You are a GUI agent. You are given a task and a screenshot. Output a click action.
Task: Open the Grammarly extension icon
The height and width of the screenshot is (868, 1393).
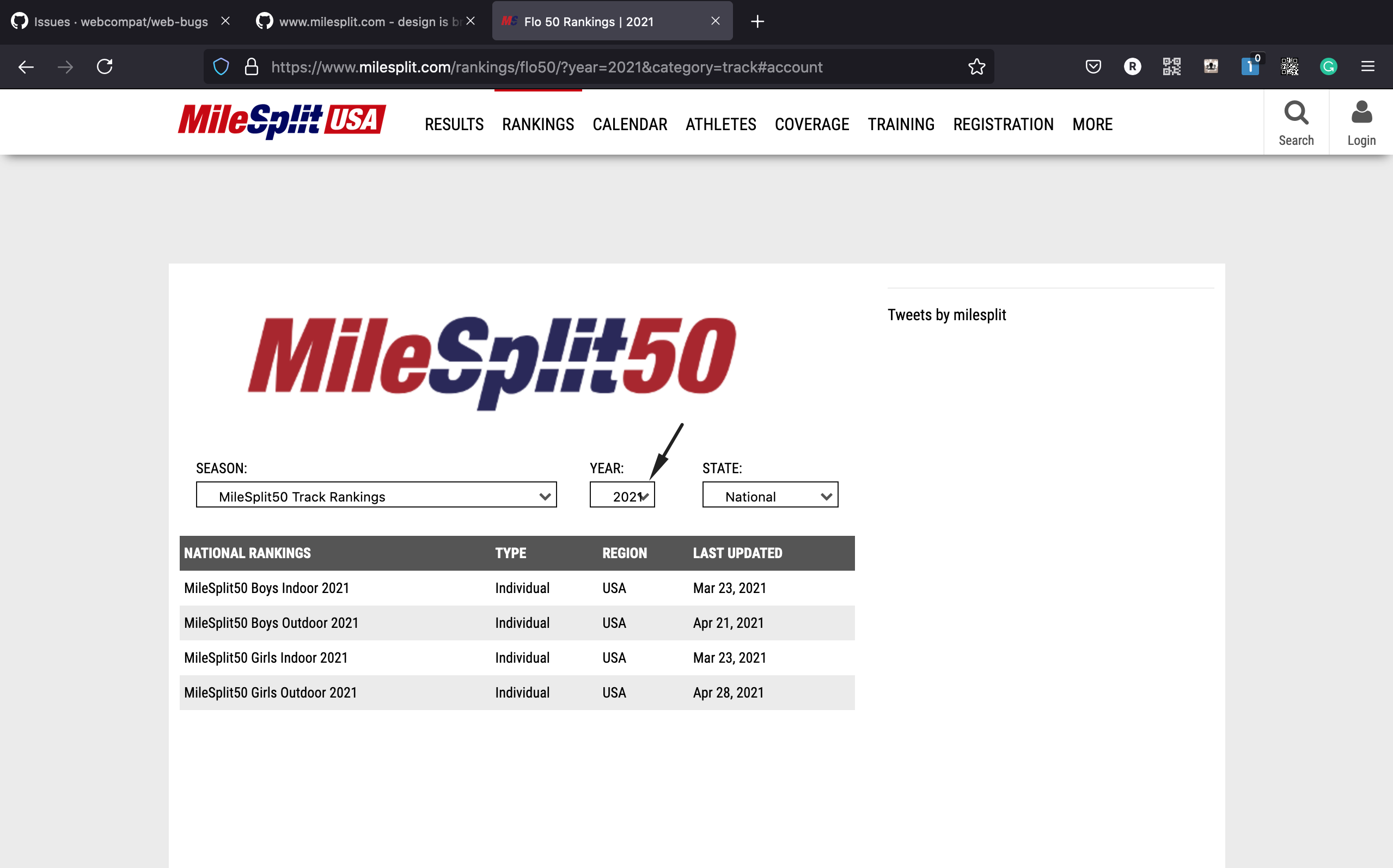pyautogui.click(x=1328, y=67)
